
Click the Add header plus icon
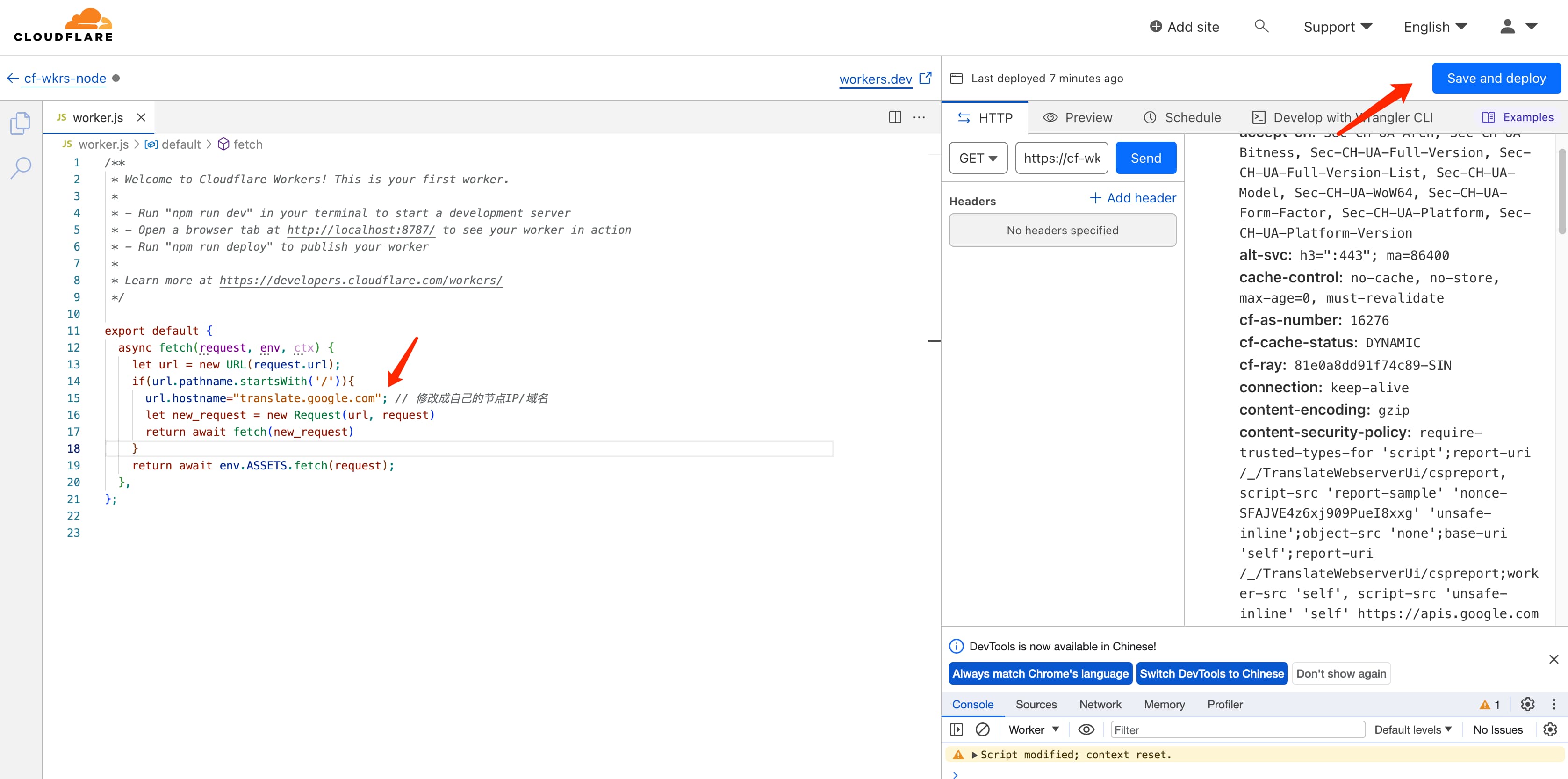tap(1095, 198)
